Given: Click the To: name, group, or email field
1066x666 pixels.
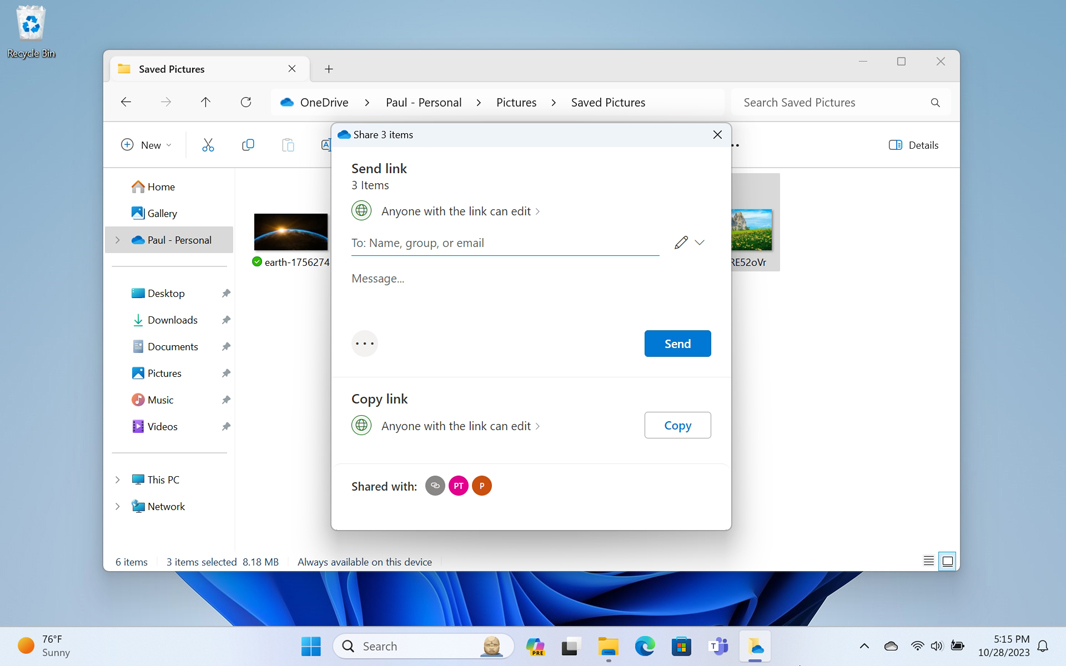Looking at the screenshot, I should (x=505, y=243).
